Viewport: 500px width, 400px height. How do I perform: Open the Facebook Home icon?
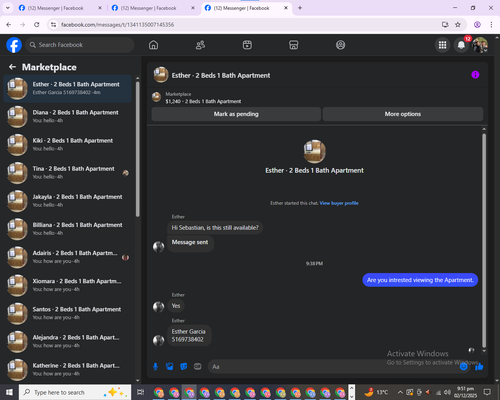coord(153,45)
